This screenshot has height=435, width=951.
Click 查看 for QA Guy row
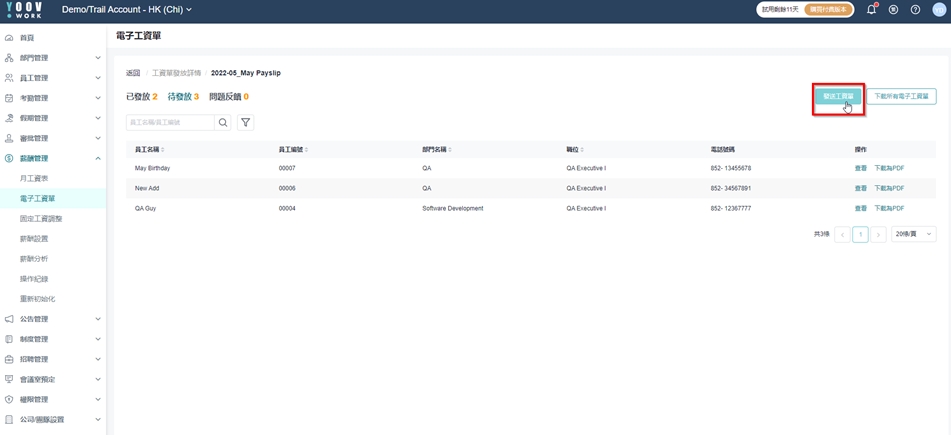tap(860, 208)
